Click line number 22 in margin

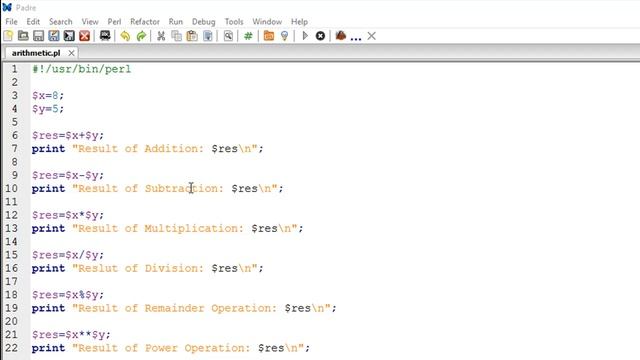coord(11,348)
